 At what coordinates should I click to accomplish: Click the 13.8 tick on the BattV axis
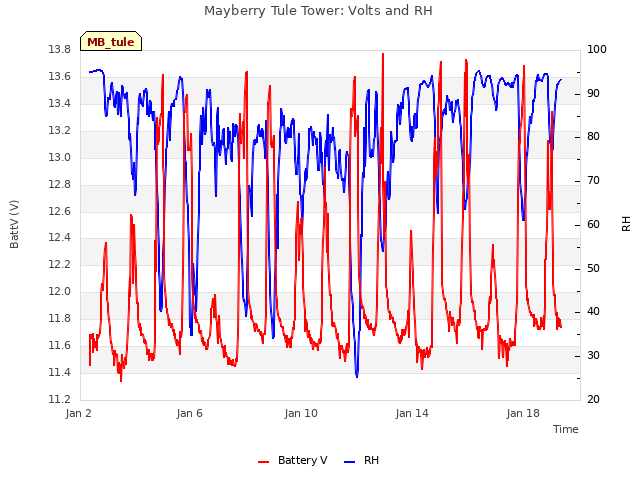60,49
